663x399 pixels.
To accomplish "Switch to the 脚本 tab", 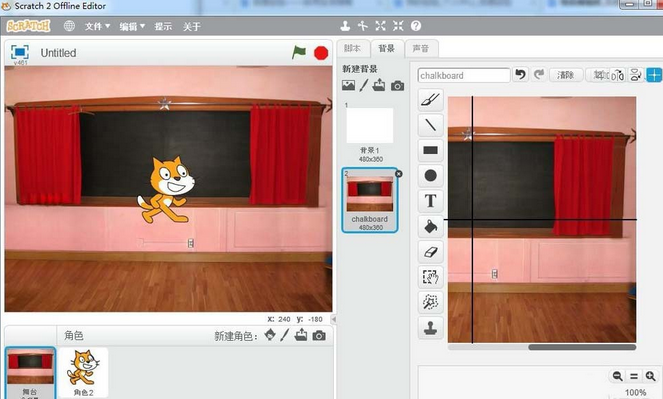I will (x=353, y=48).
